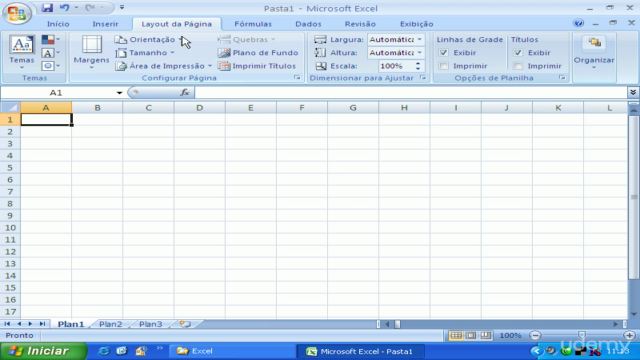Click the zoom out minus button
This screenshot has height=360, width=640.
535,336
